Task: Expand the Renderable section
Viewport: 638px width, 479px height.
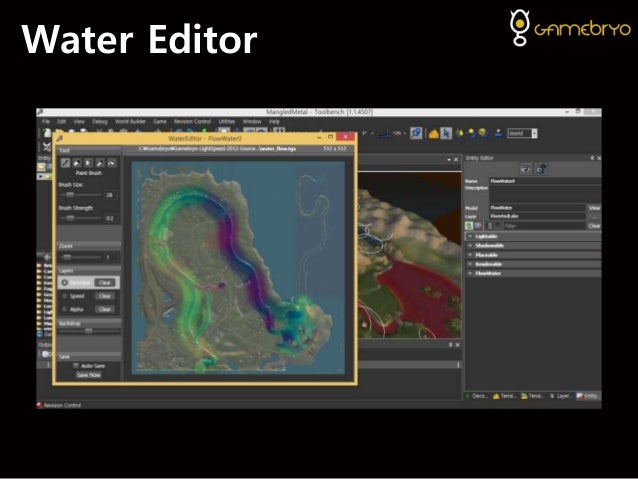Action: click(x=470, y=264)
